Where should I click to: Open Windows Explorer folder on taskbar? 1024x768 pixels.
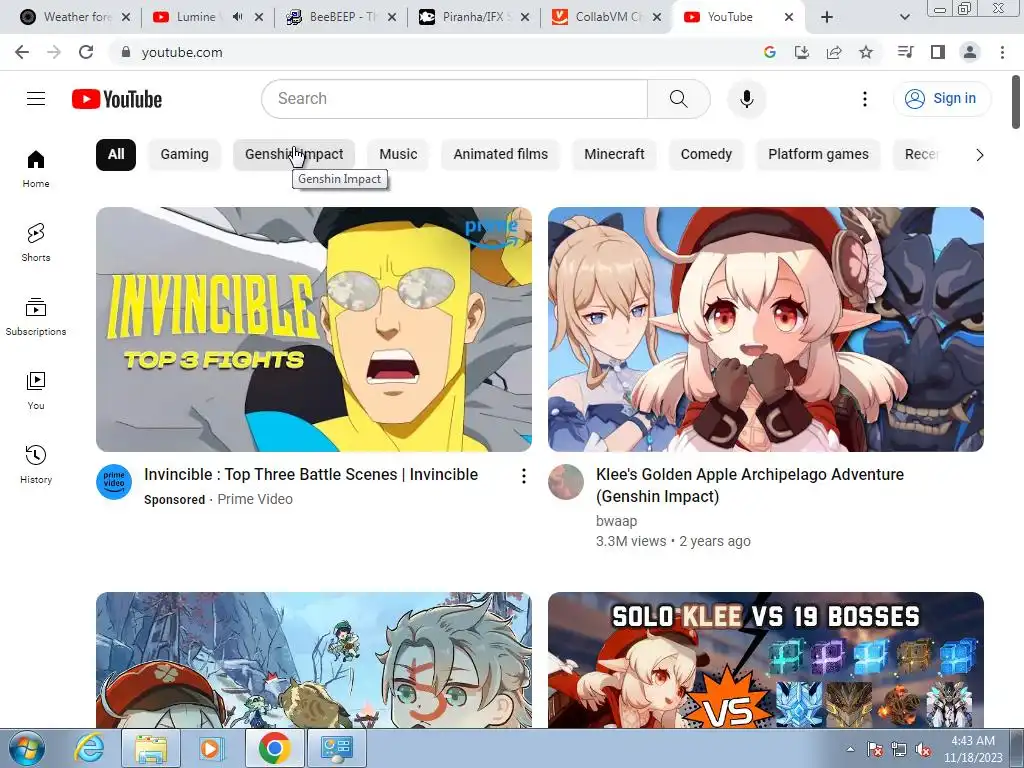pyautogui.click(x=151, y=748)
